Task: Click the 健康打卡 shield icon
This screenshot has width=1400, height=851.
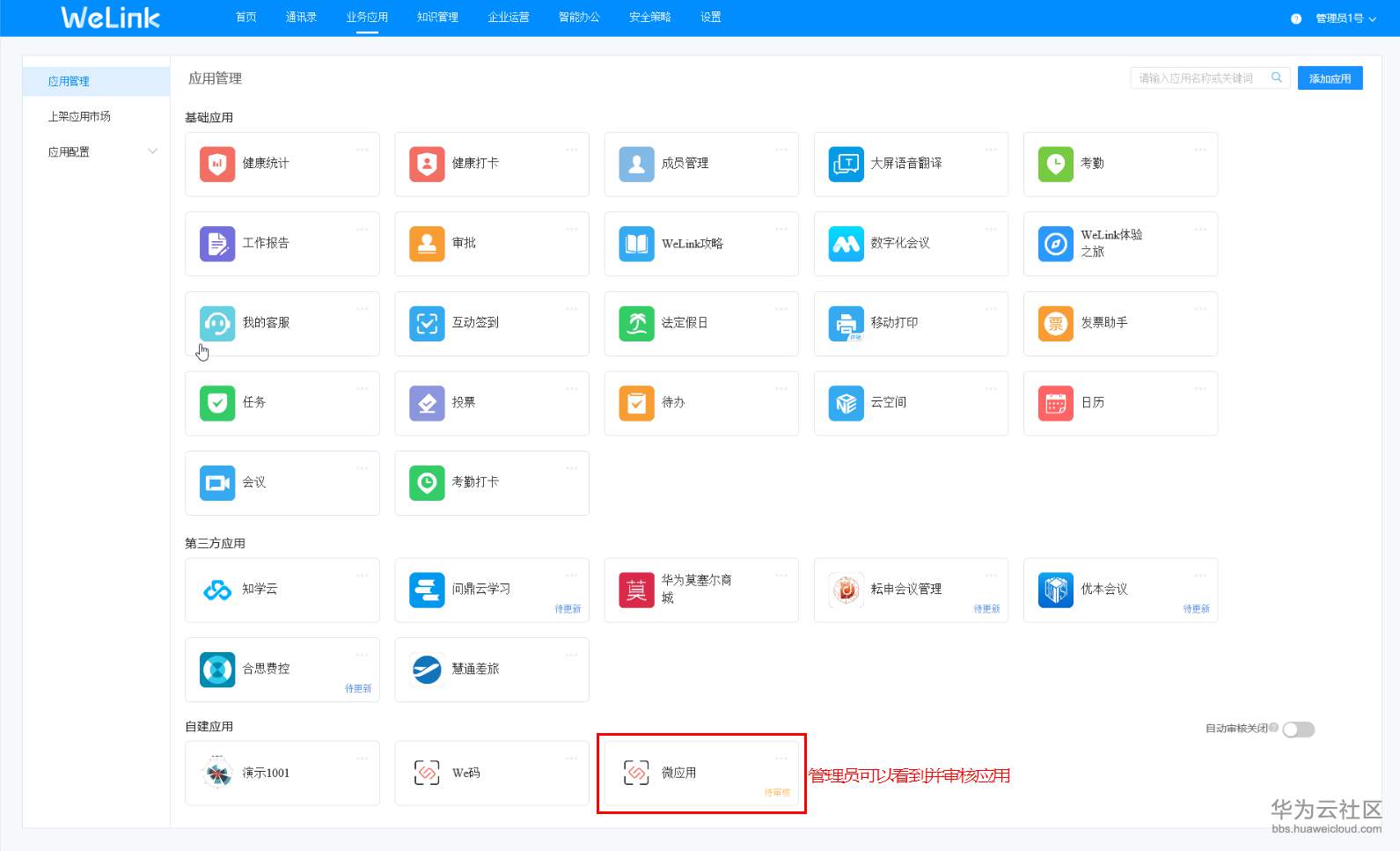Action: (x=427, y=164)
